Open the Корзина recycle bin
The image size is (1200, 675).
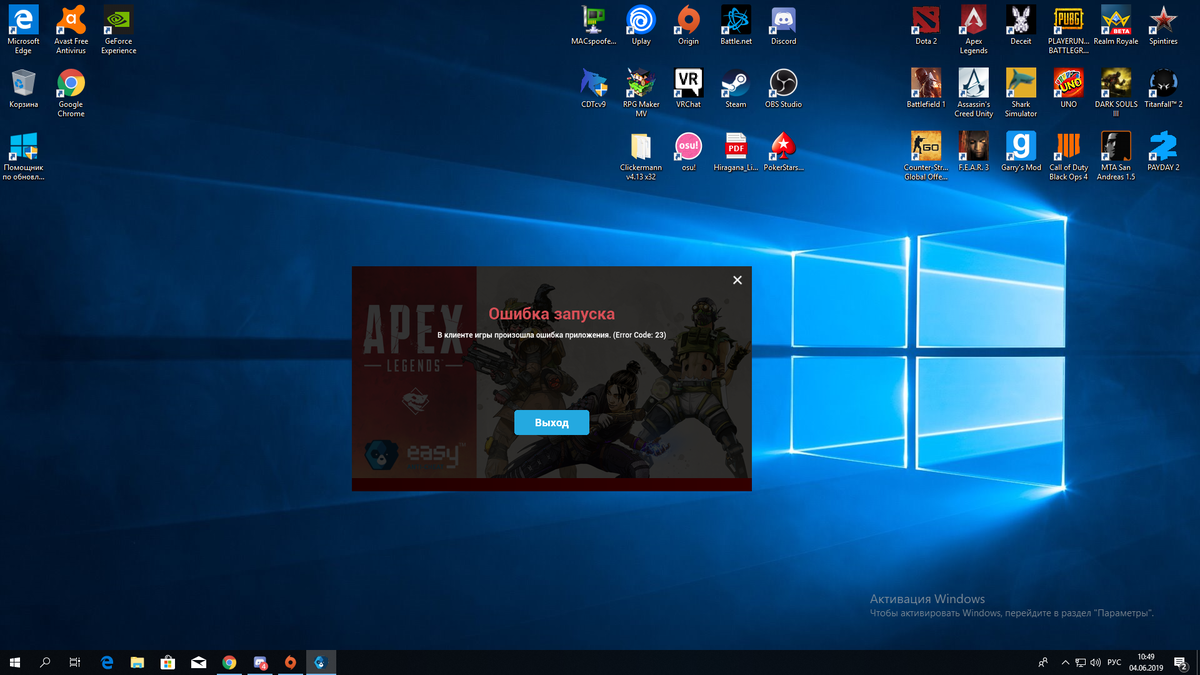(x=23, y=89)
